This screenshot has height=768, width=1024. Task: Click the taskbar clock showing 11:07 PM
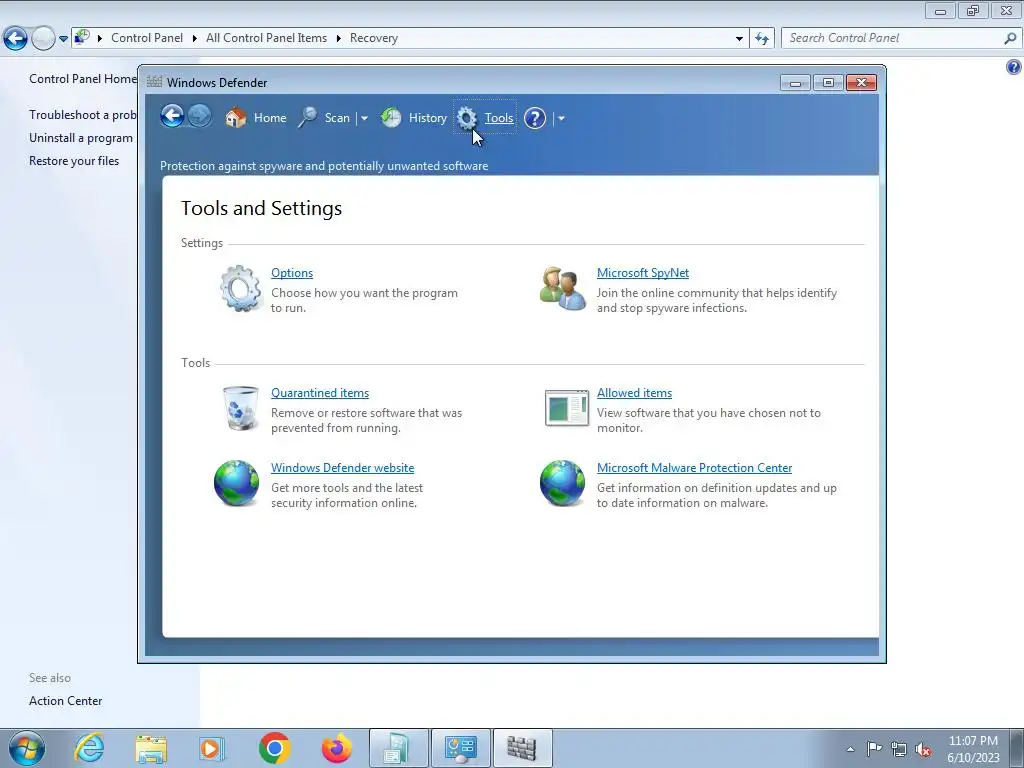tap(973, 749)
